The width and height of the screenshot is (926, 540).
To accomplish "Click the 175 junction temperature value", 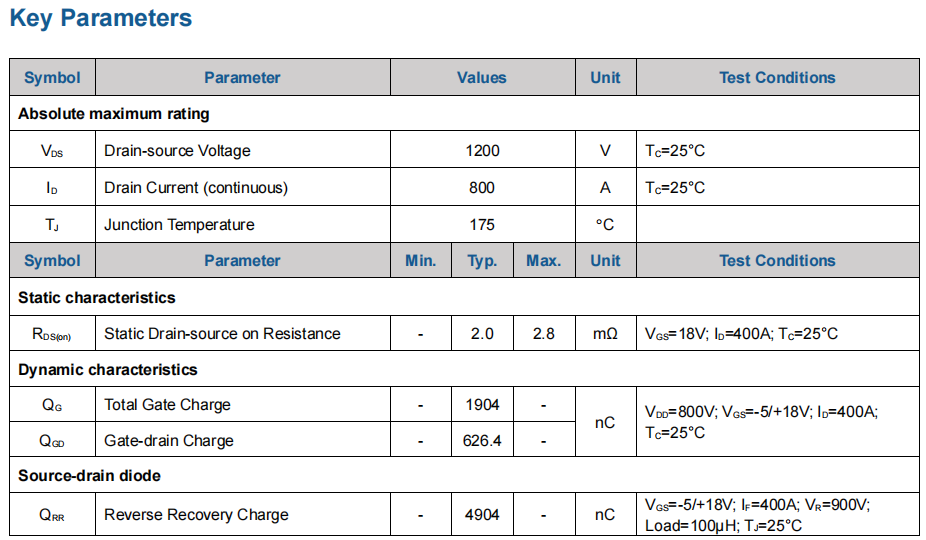I will (482, 225).
